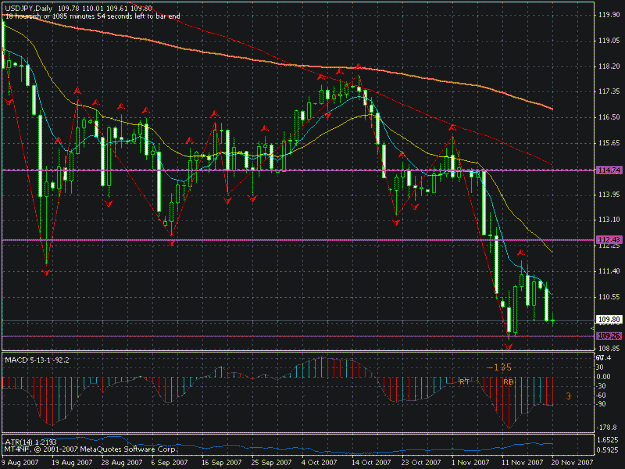
Task: Click the 108.85 price scale value
Action: point(609,348)
